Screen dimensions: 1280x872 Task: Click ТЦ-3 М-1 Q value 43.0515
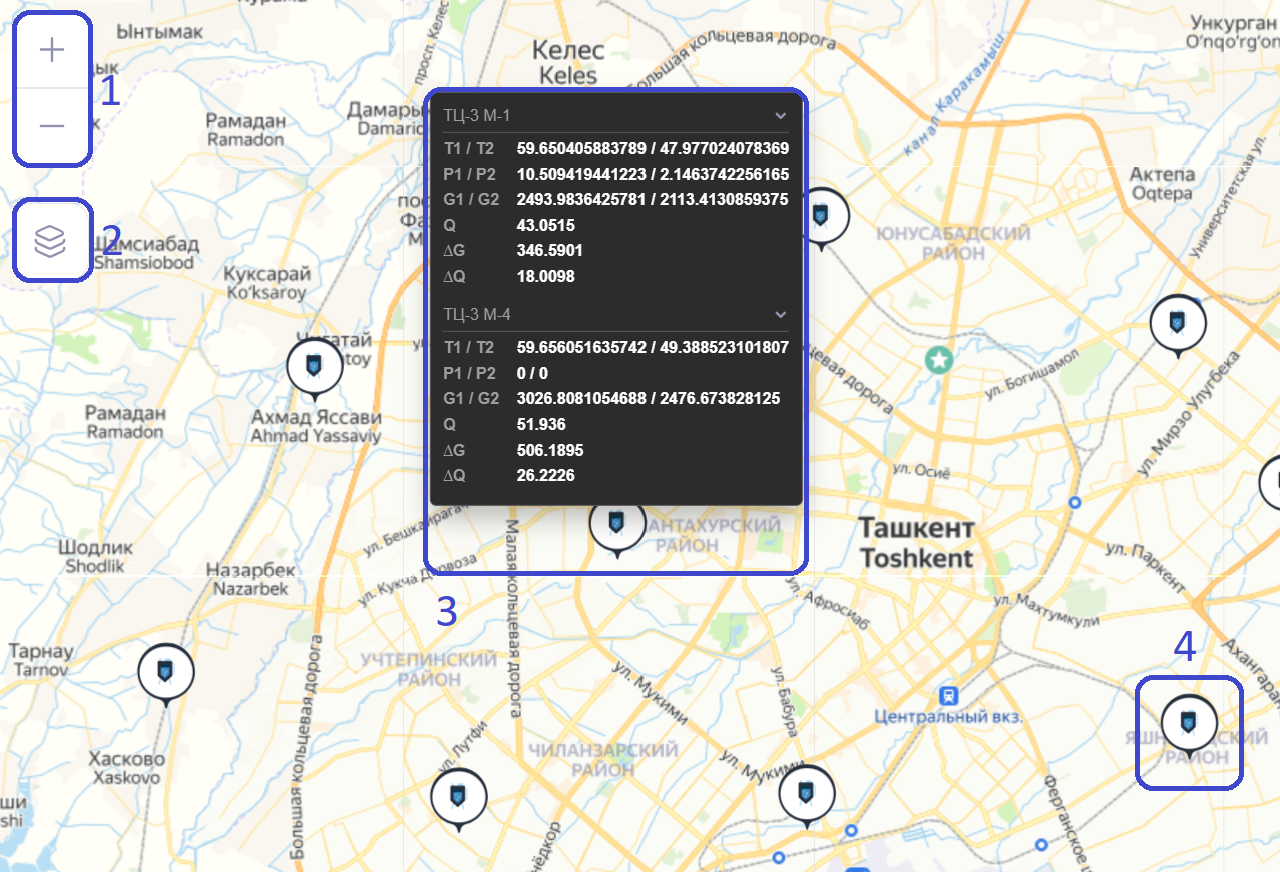tap(545, 225)
